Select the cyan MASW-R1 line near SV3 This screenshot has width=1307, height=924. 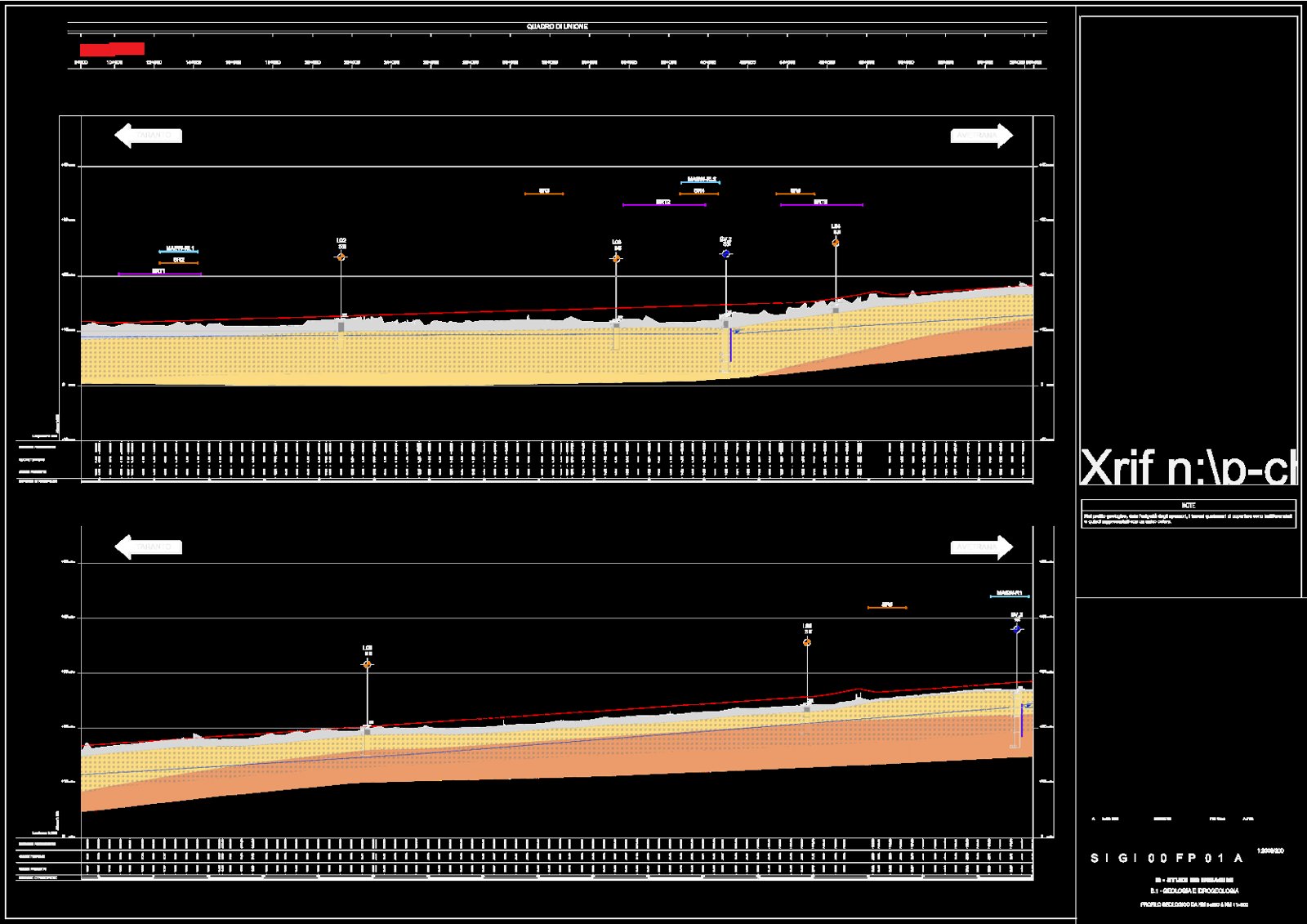[x=1010, y=596]
